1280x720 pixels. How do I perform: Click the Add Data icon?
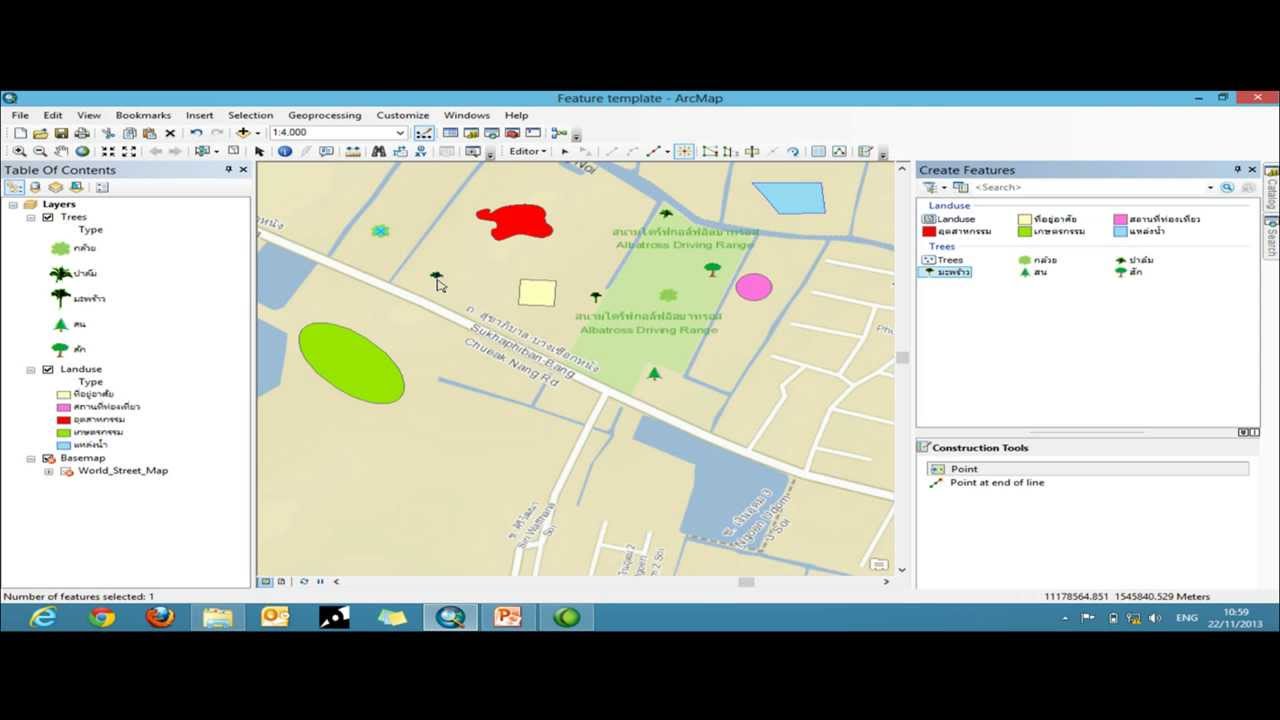(243, 133)
